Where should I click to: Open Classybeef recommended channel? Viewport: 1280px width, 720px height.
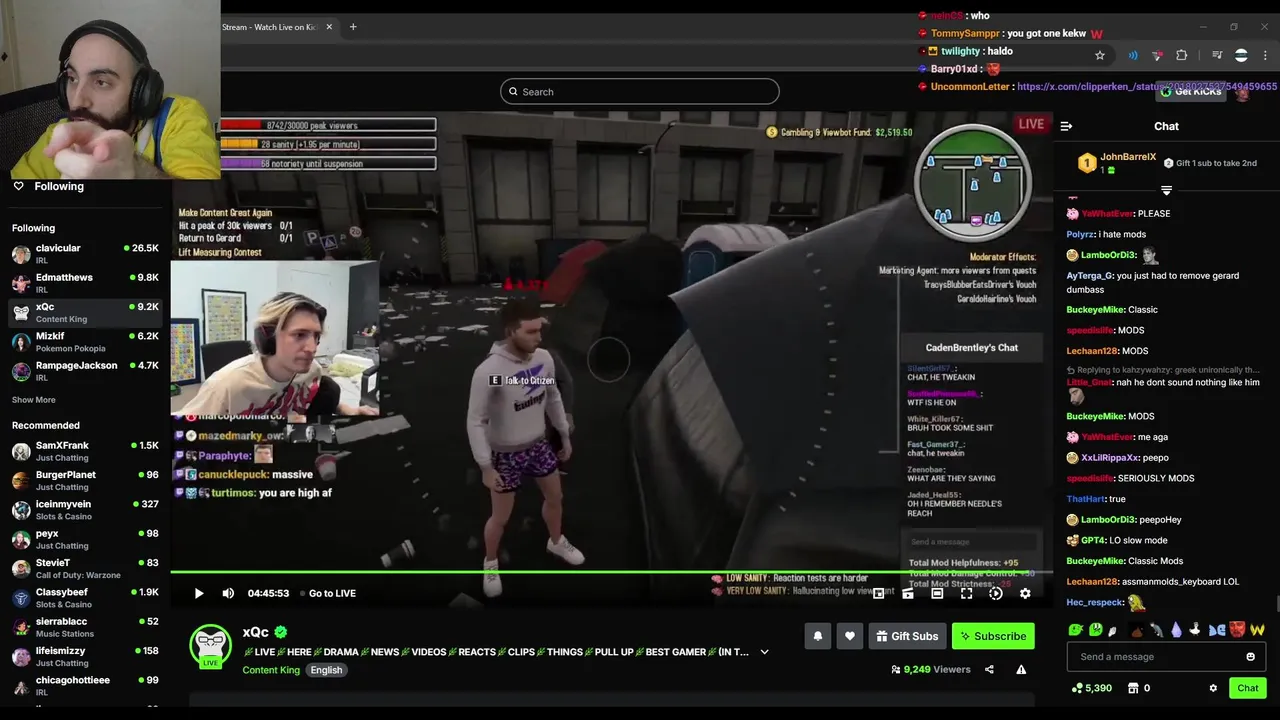tap(85, 598)
